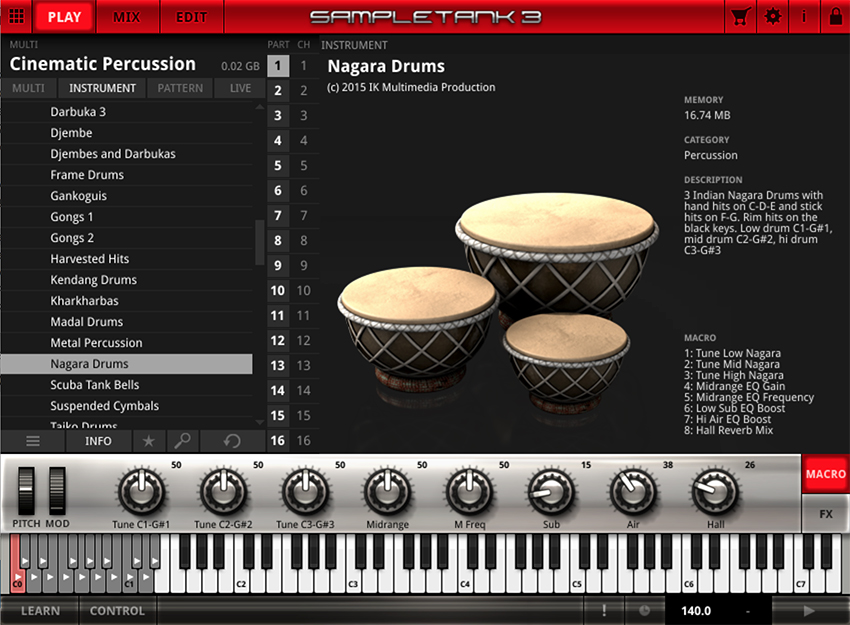Click the star favorites icon
Viewport: 850px width, 625px height.
point(148,441)
